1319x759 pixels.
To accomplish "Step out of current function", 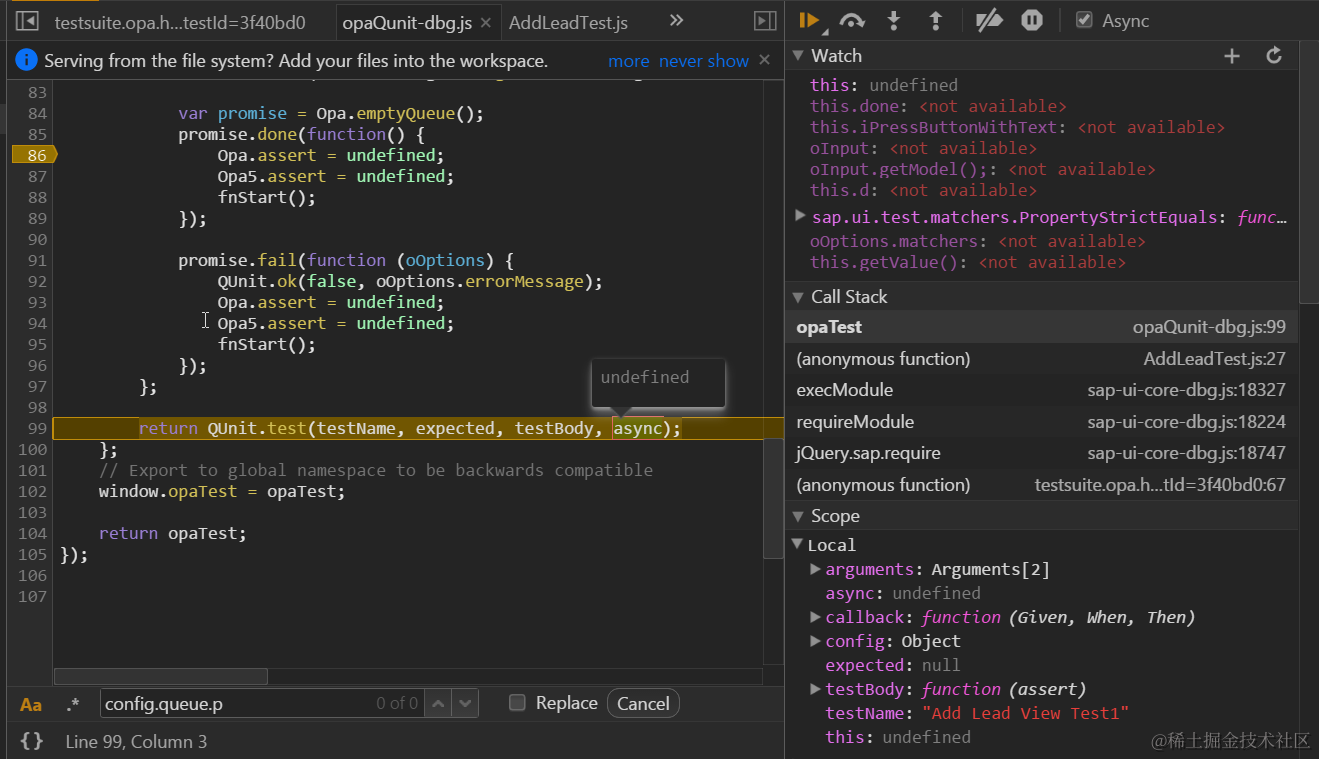I will click(x=936, y=20).
